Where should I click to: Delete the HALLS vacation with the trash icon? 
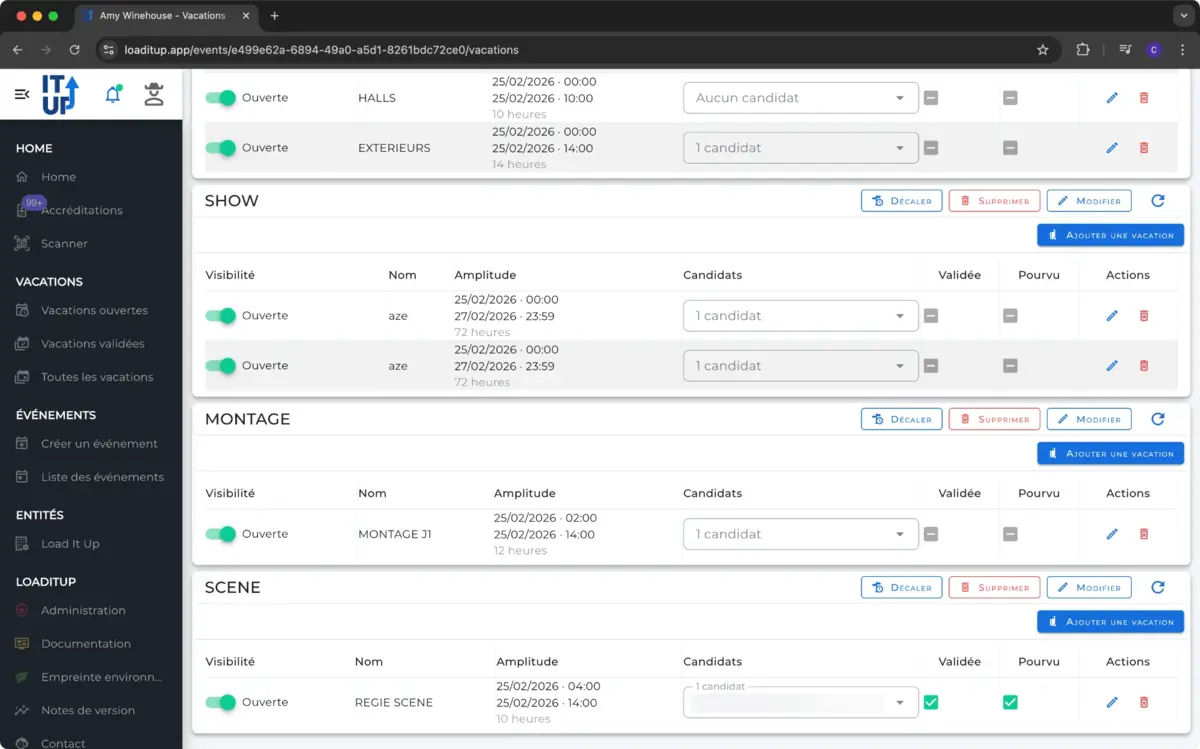(1144, 98)
